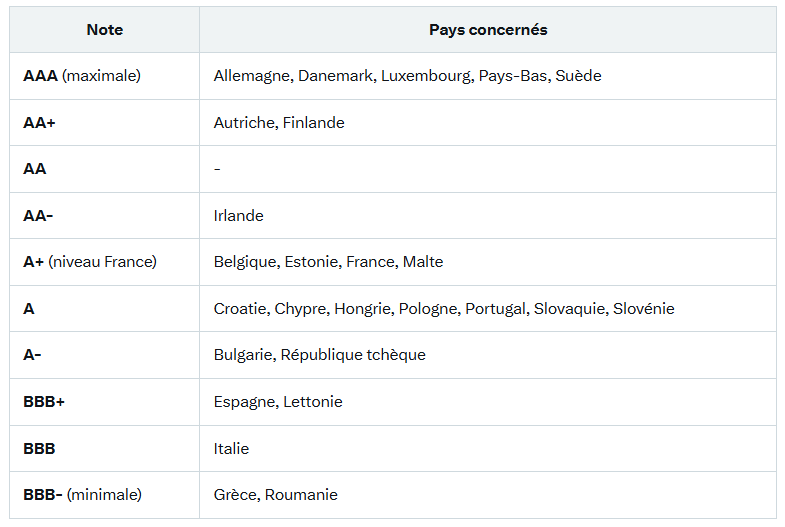Click the Pays concernés column header
785x527 pixels.
488,30
